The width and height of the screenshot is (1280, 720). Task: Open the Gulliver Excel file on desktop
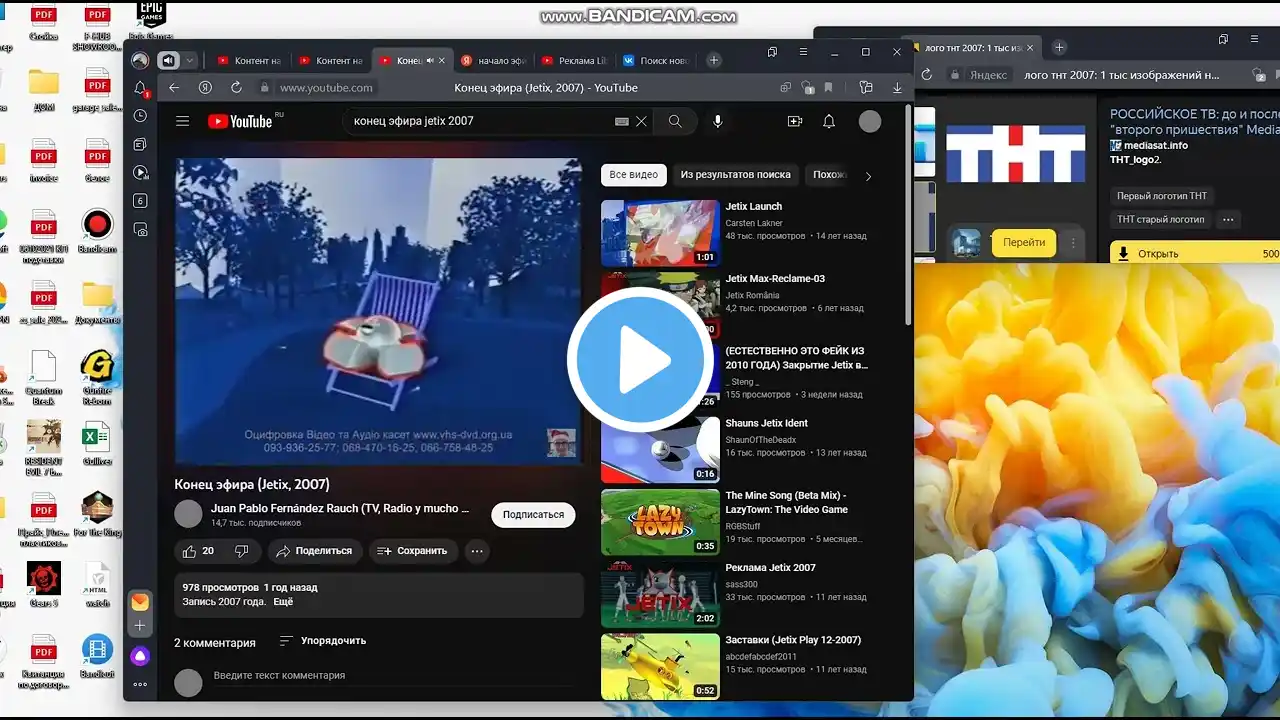tap(97, 446)
